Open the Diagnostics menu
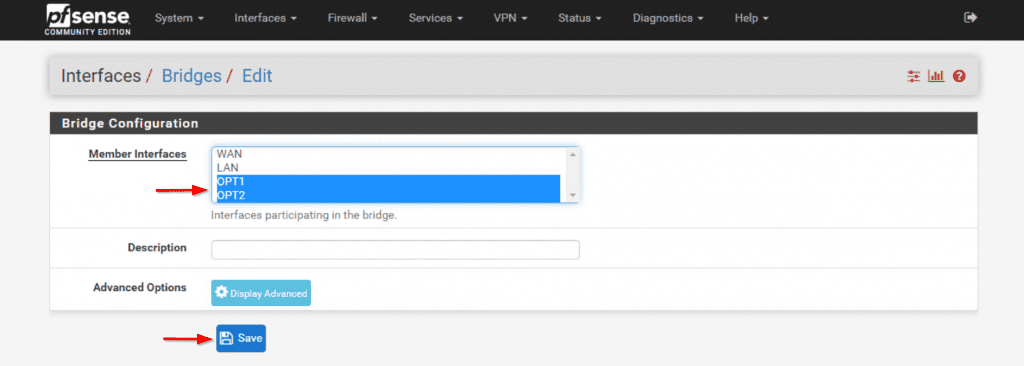1024x366 pixels. point(668,18)
